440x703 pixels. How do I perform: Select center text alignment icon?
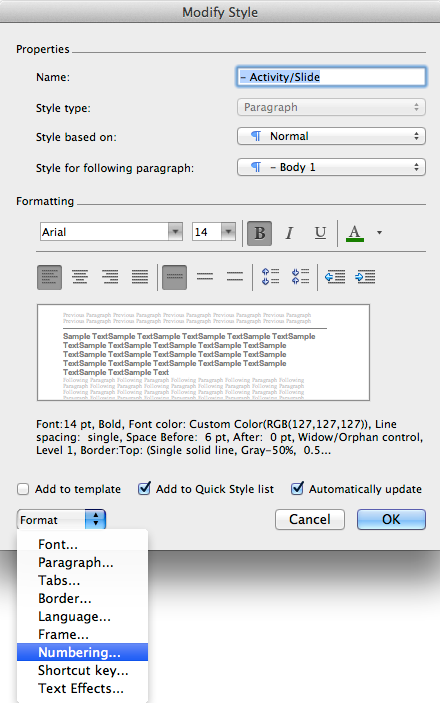coord(80,277)
